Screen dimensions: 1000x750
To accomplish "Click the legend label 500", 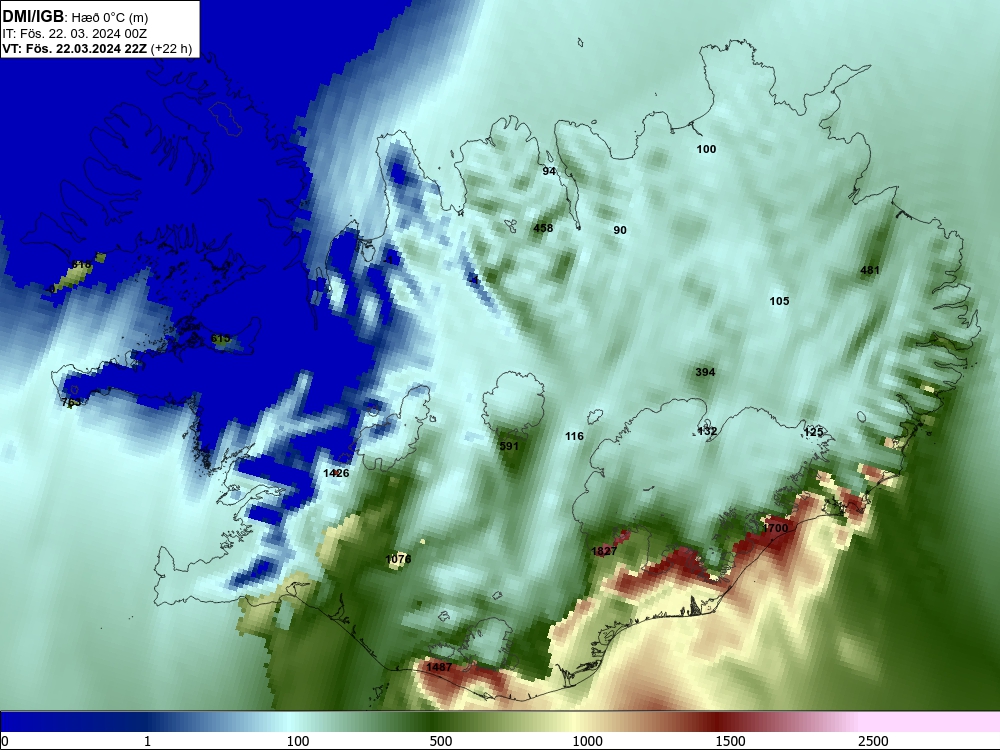I will pyautogui.click(x=441, y=741).
